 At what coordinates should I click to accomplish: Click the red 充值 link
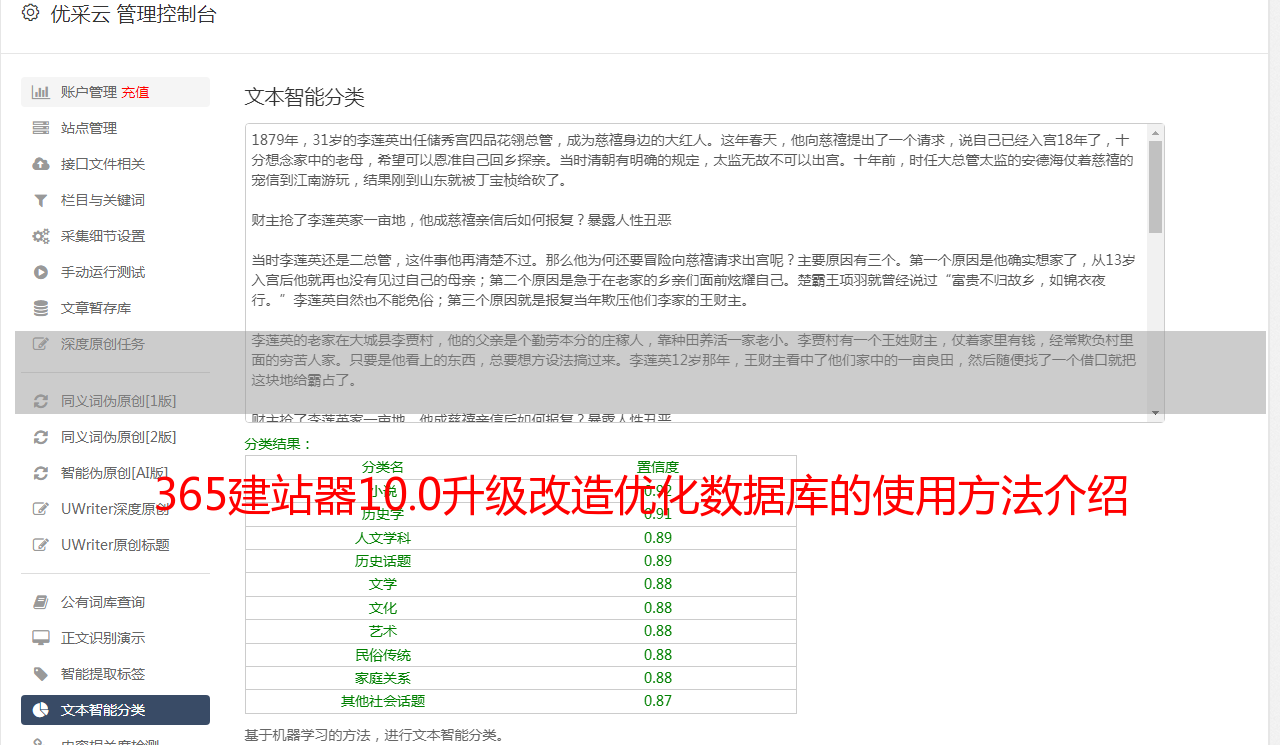(x=135, y=92)
